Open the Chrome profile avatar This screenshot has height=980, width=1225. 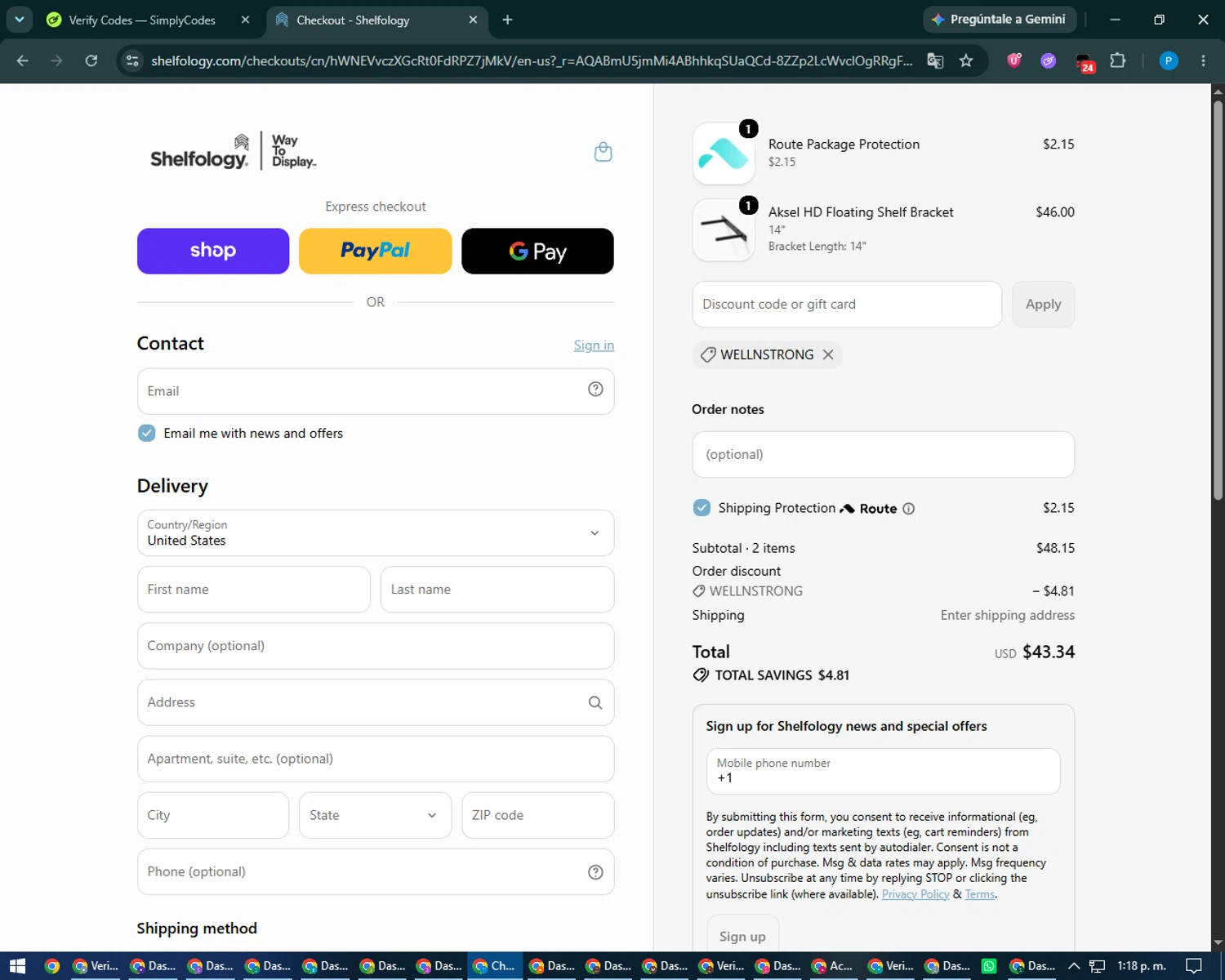1169,60
